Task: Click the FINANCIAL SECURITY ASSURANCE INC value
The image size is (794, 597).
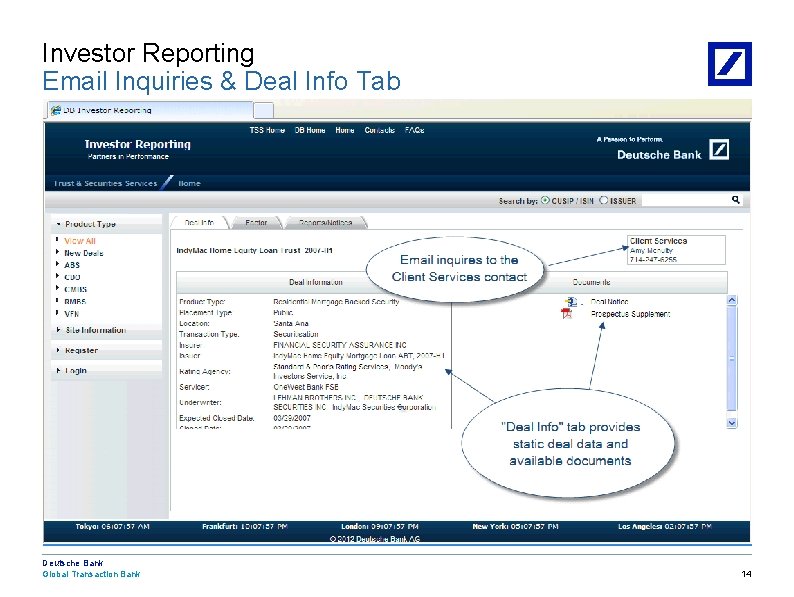Action: click(x=340, y=345)
